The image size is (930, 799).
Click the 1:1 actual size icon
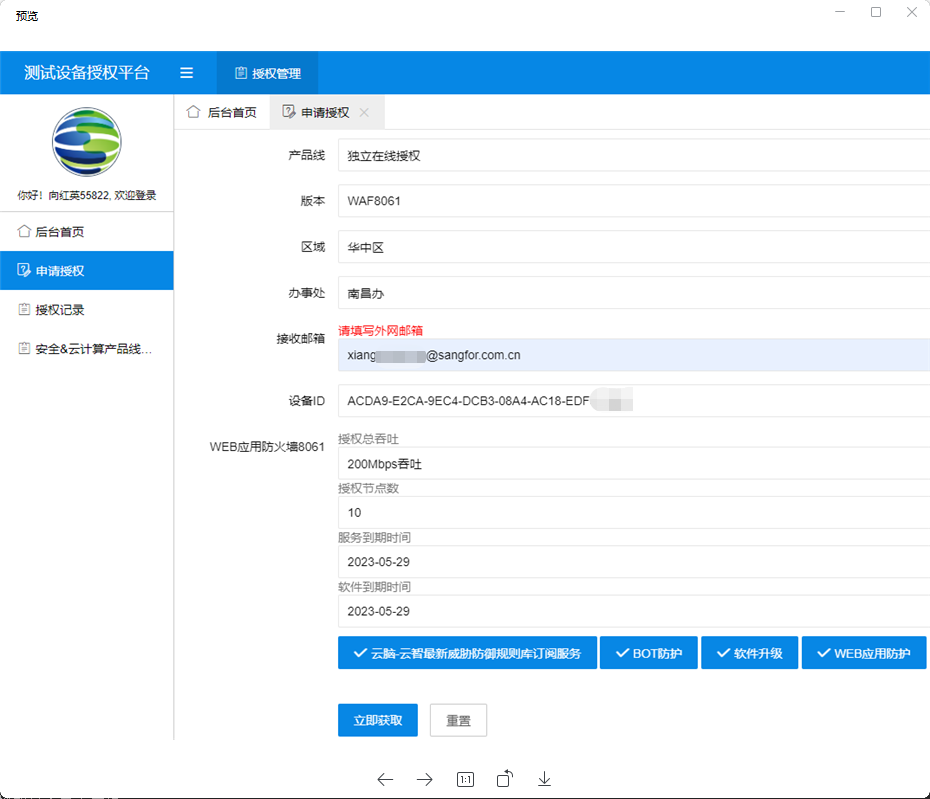click(x=465, y=780)
